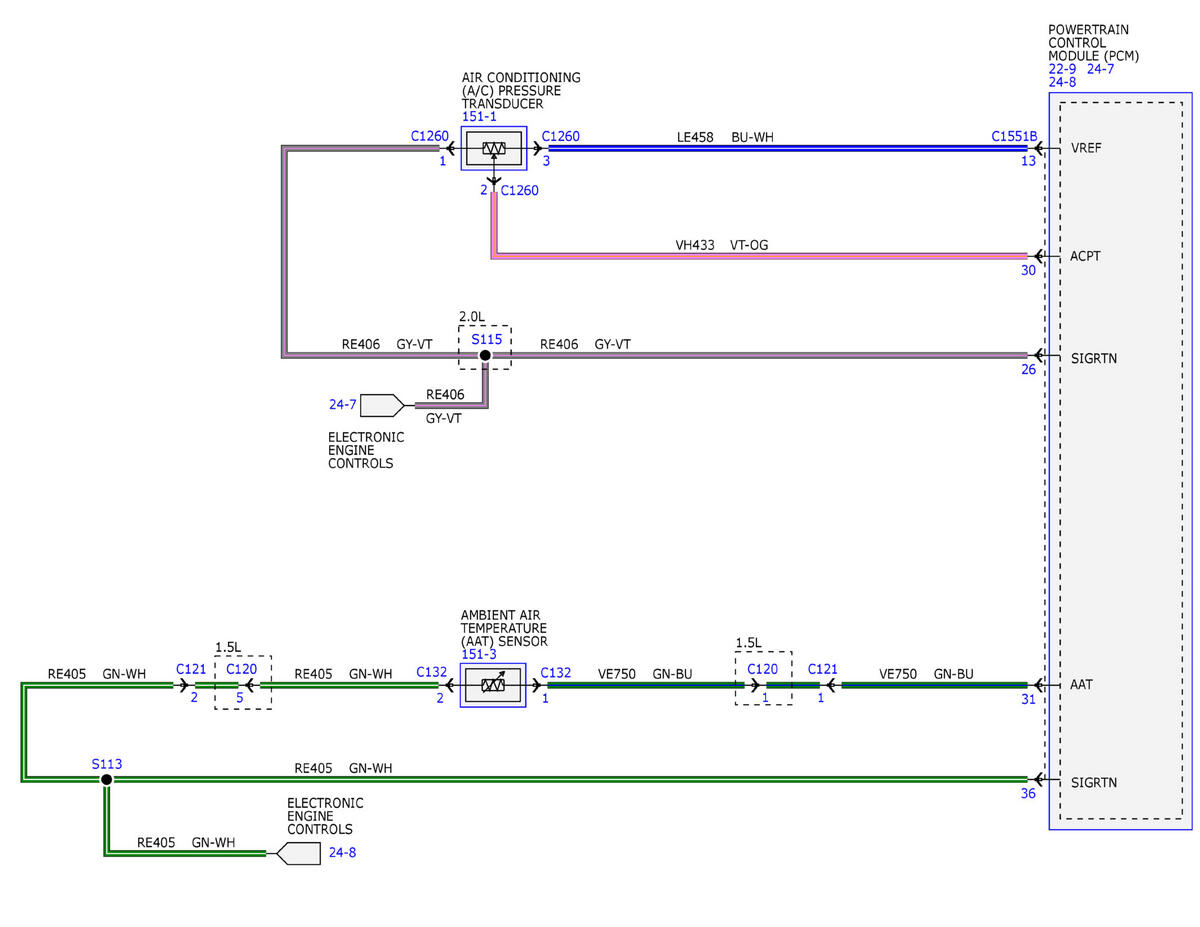Viewport: 1200px width, 927px height.
Task: Click the off-page arrow symbol beside RE405
Action: tap(298, 853)
